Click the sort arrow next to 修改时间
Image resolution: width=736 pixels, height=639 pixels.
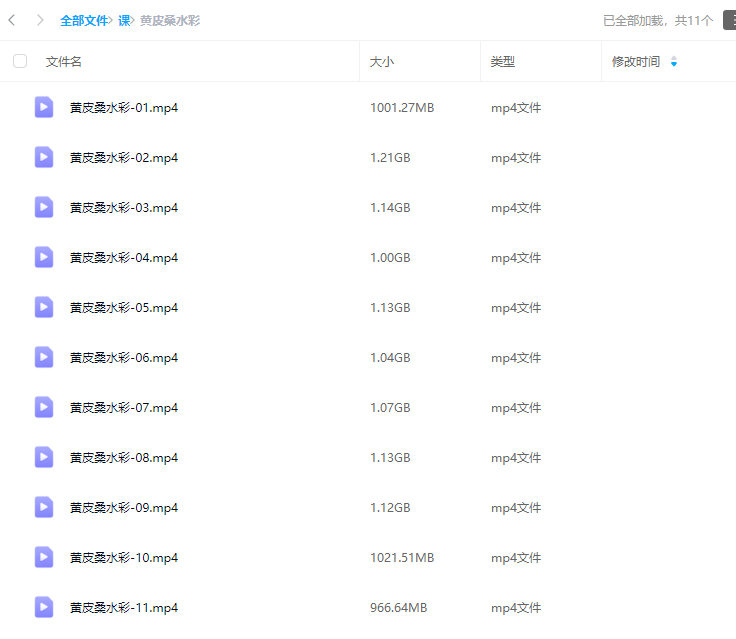coord(674,62)
